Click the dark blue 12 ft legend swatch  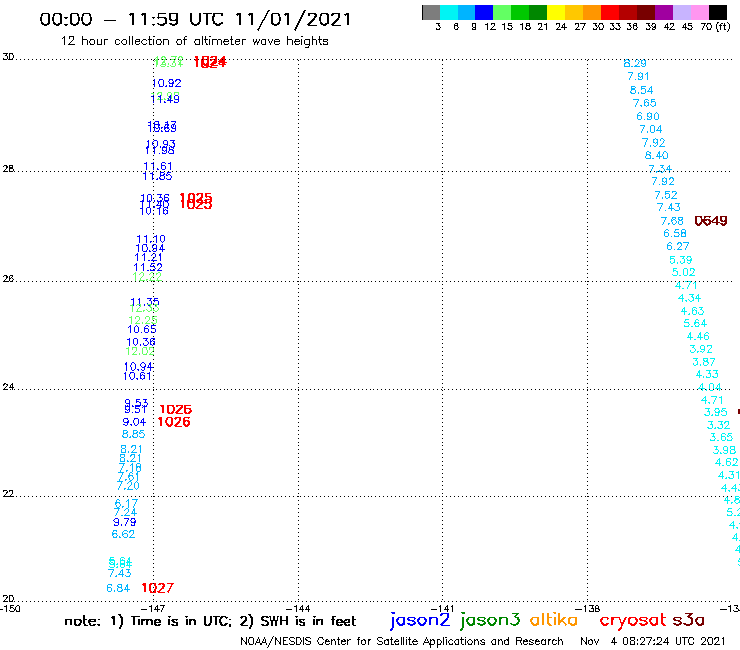[484, 12]
